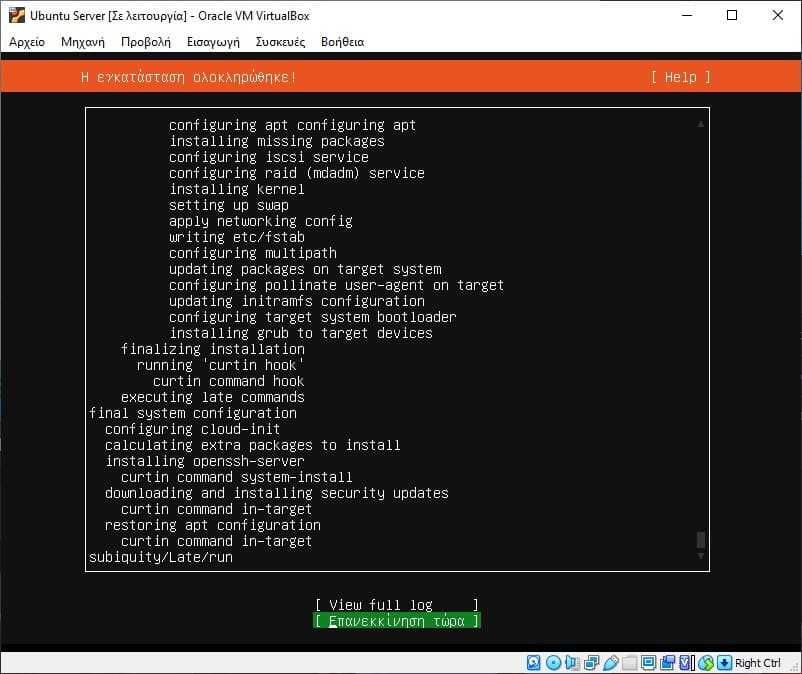Open the mouse integration indicator icon
Image resolution: width=802 pixels, height=674 pixels.
705,663
